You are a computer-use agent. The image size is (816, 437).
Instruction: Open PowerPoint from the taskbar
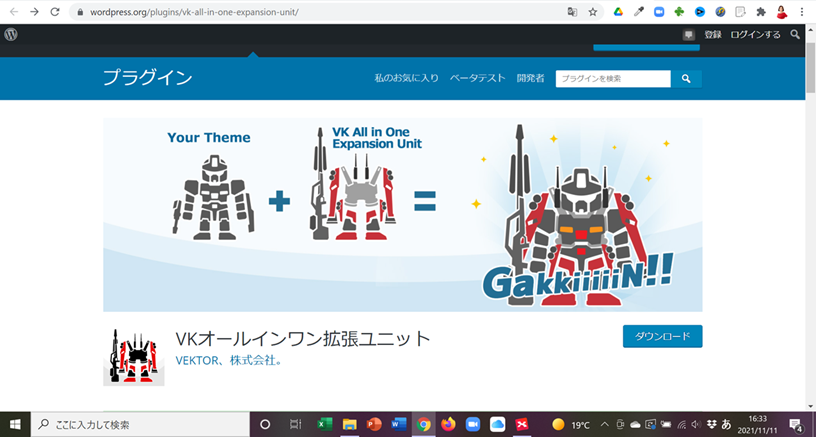(374, 425)
